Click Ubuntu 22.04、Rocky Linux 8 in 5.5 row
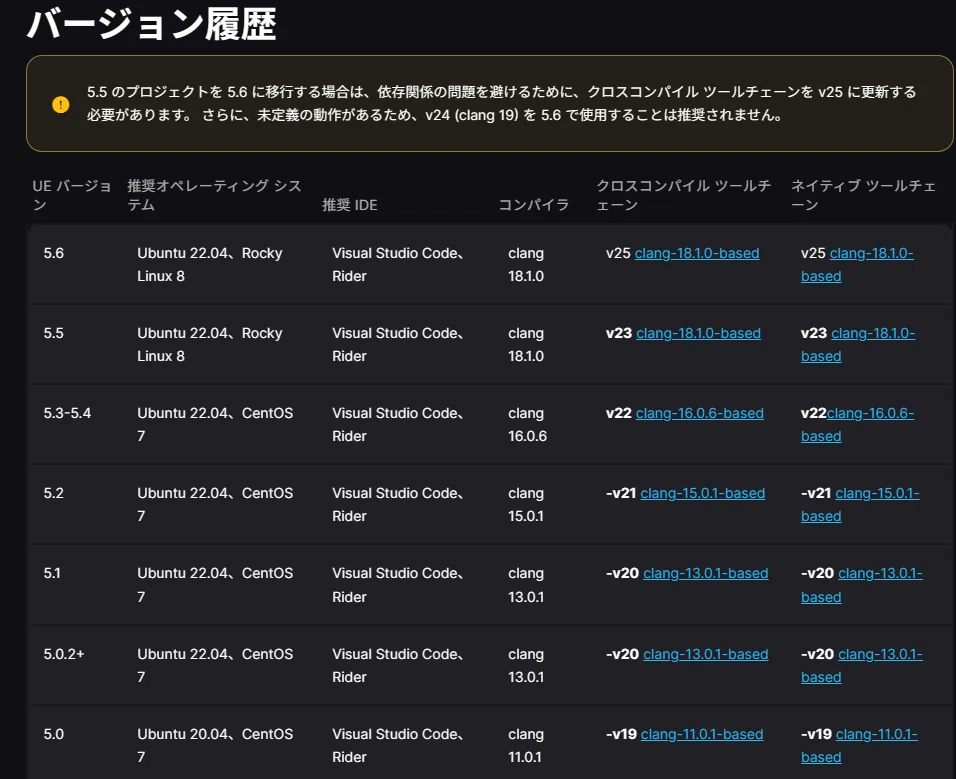Screen dimensions: 956x779 [x=210, y=344]
